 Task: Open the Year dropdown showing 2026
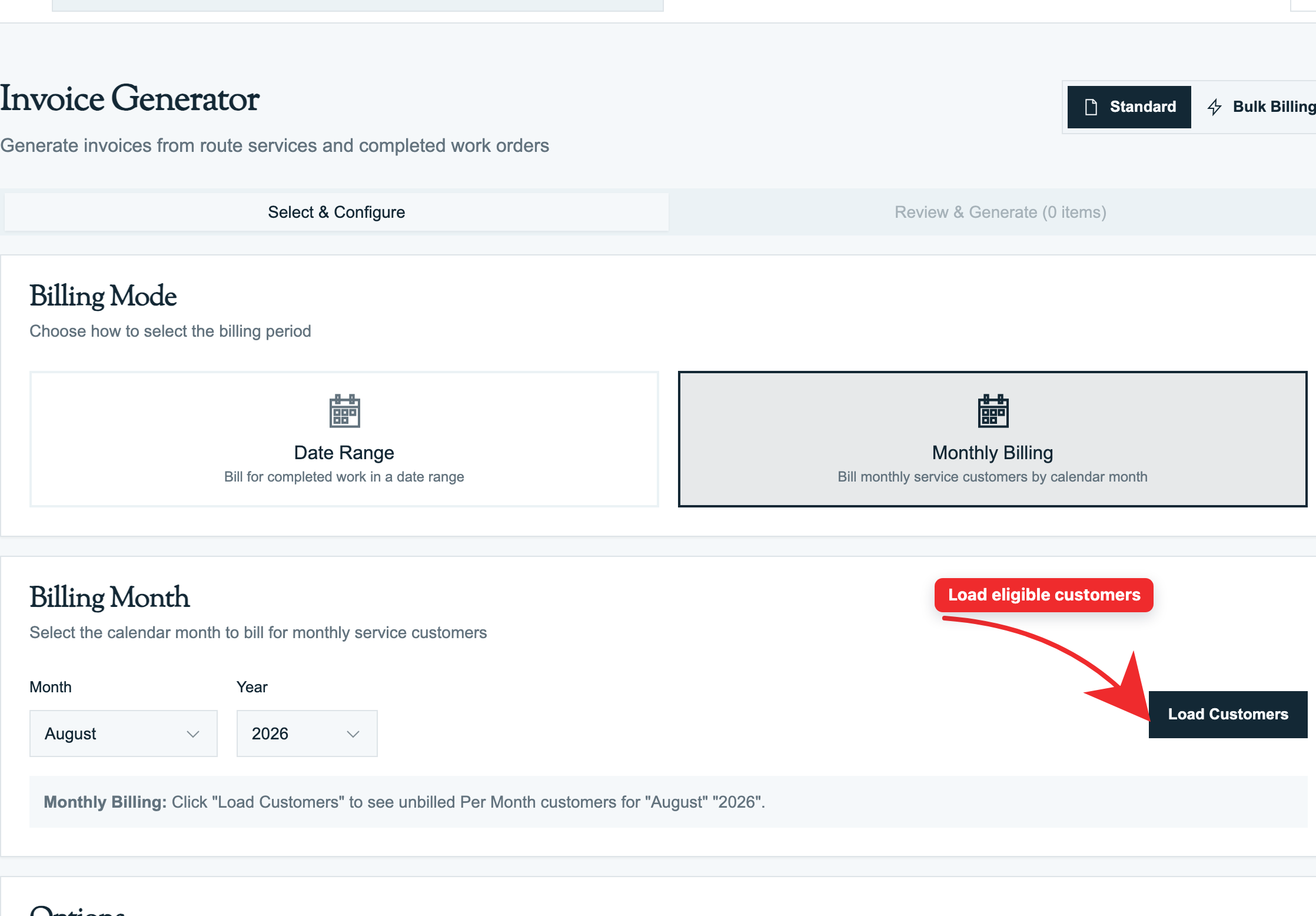pos(307,734)
